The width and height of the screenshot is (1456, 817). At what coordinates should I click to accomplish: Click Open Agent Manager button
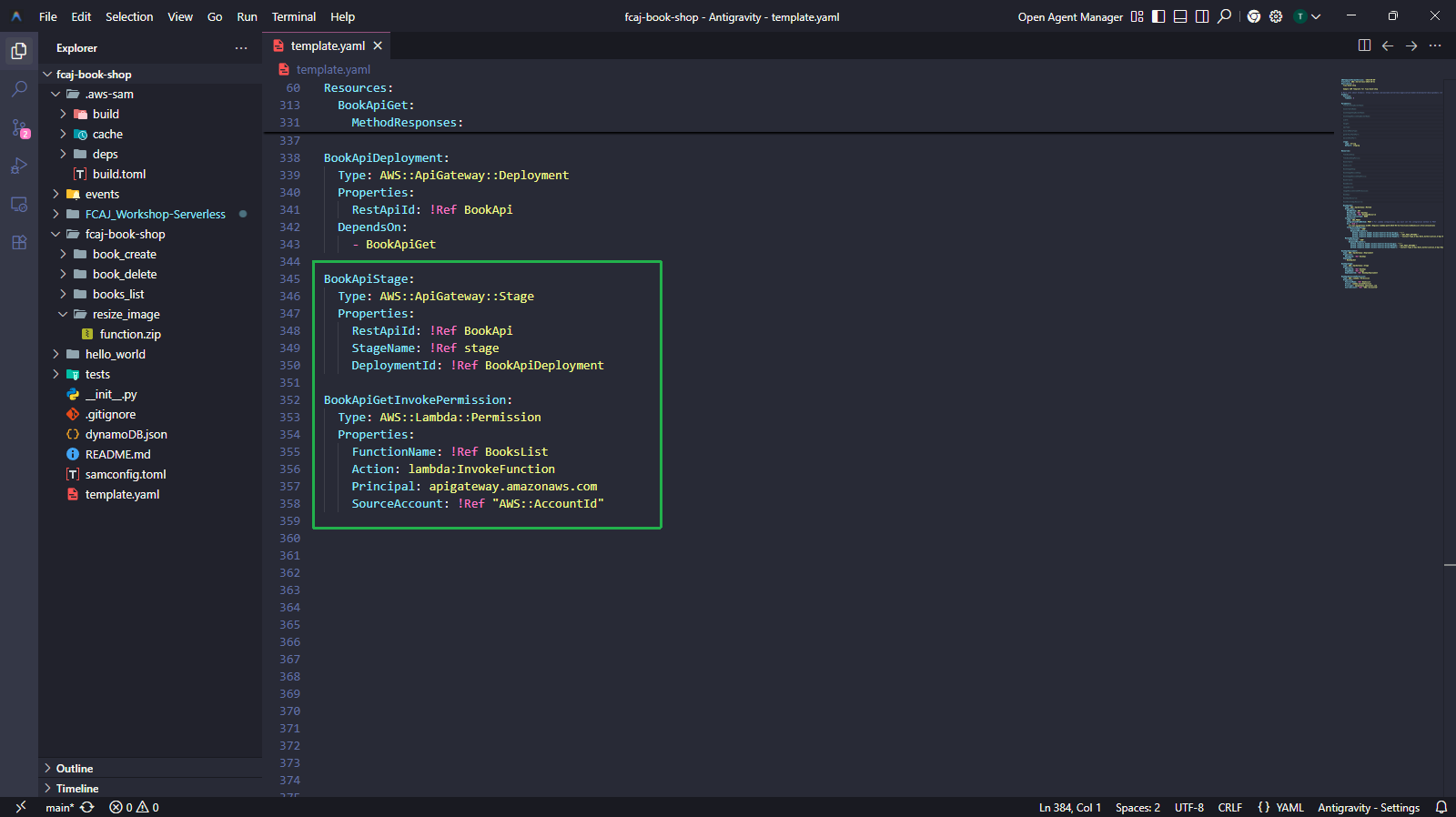click(x=1070, y=17)
